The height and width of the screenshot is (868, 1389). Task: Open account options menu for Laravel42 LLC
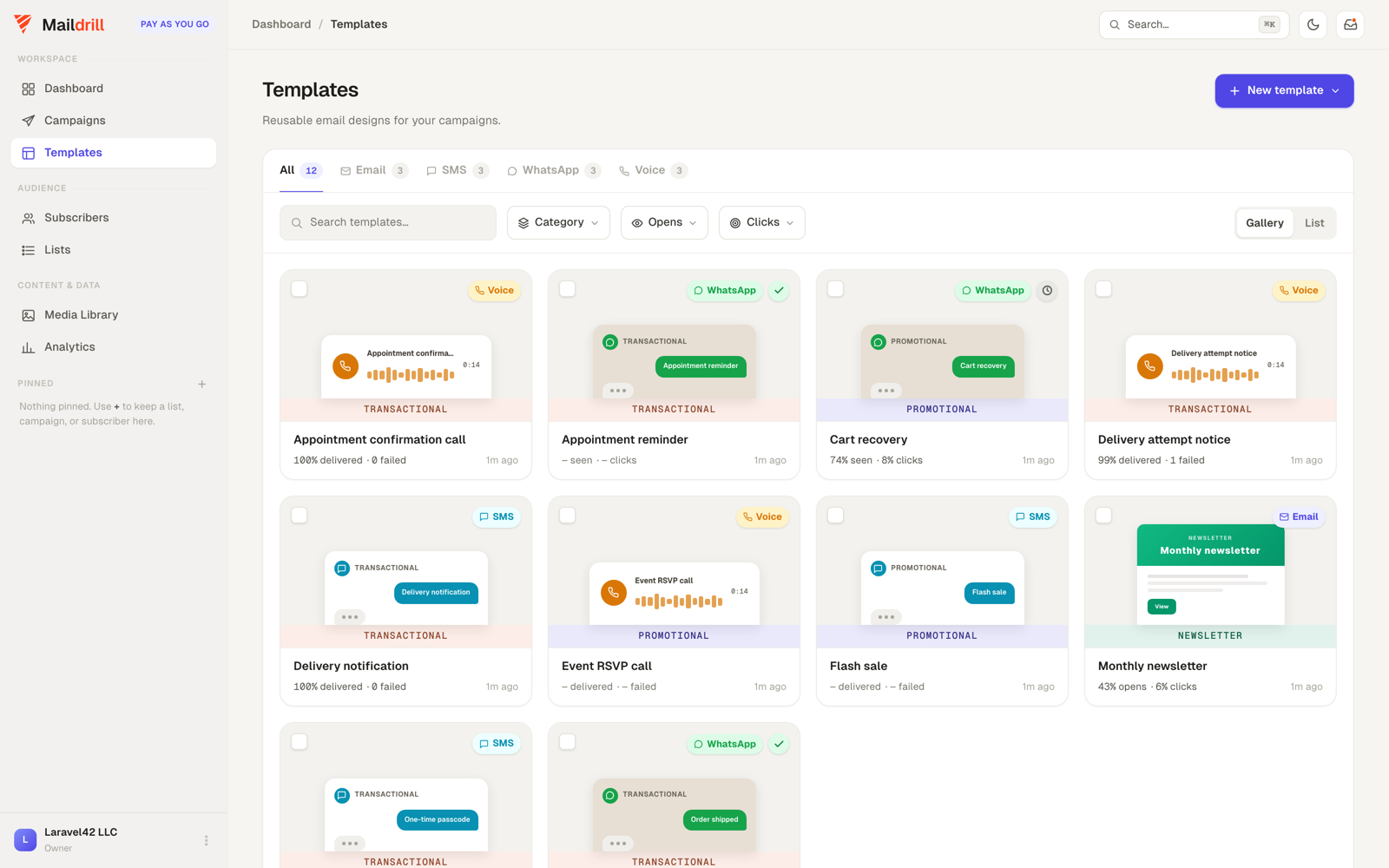[x=206, y=840]
